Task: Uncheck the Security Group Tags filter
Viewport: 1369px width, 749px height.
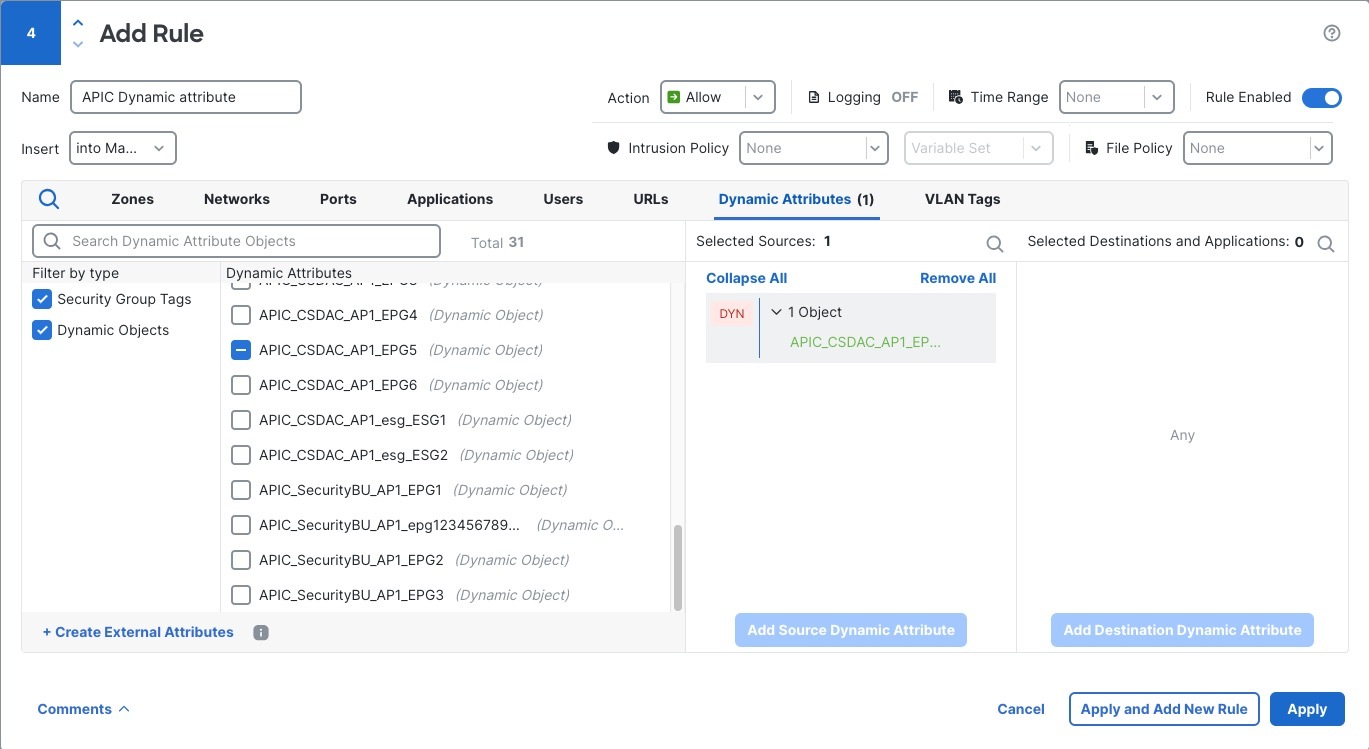Action: pyautogui.click(x=42, y=299)
